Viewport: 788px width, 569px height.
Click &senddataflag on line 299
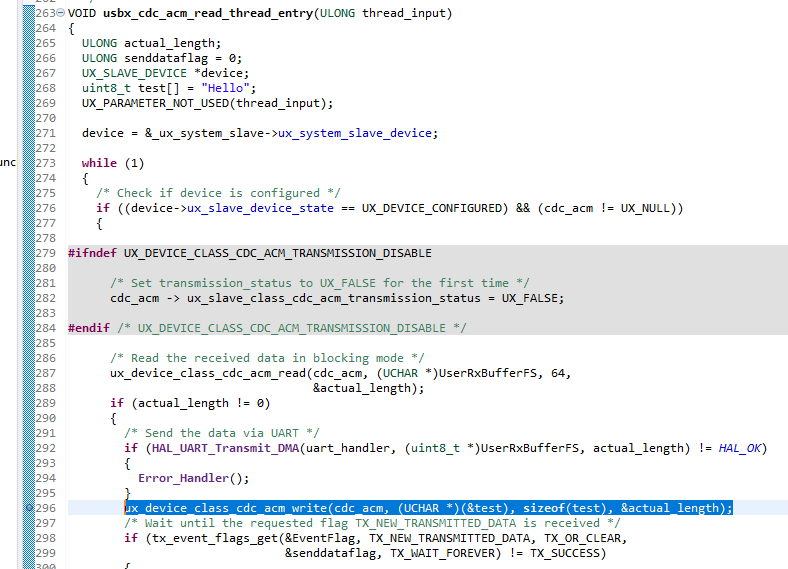pyautogui.click(x=330, y=553)
